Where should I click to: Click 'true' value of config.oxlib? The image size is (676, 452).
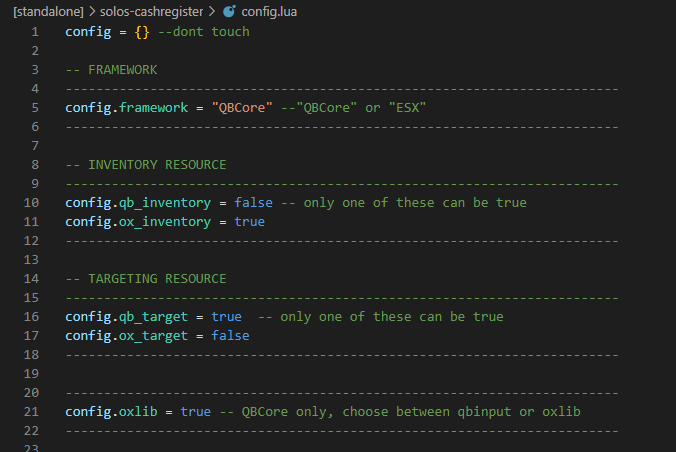click(196, 411)
